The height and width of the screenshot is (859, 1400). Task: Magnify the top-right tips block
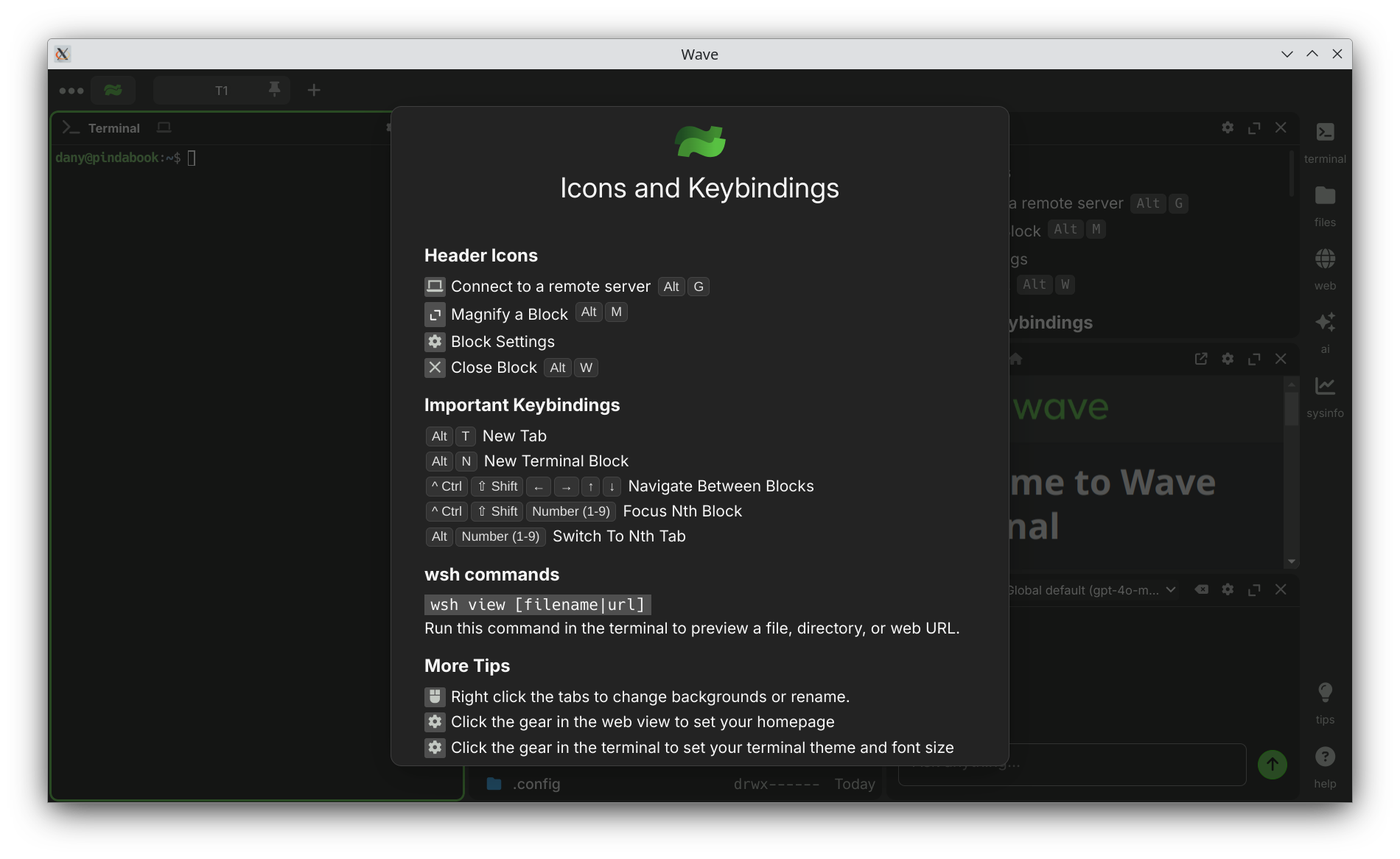click(x=1254, y=127)
